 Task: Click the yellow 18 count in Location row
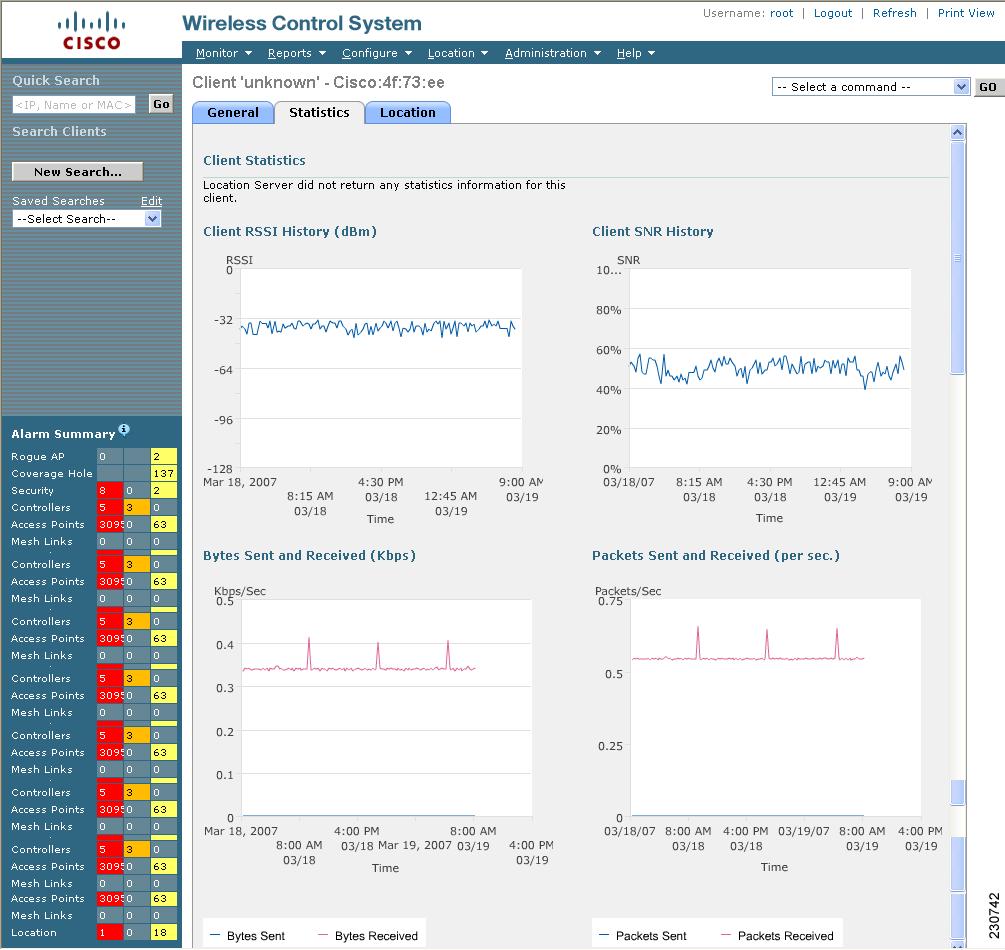pos(163,933)
